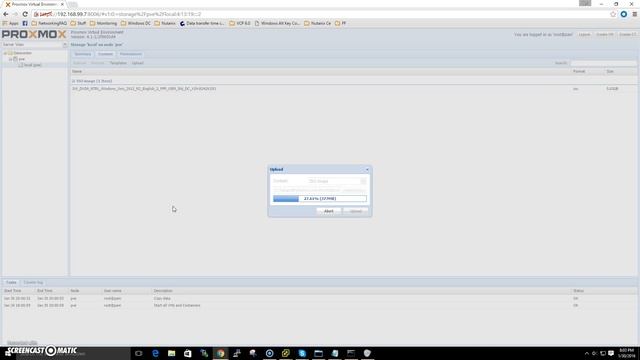Viewport: 640px width, 360px height.
Task: Open the Nutanix Ce bookmark folder
Action: point(318,23)
